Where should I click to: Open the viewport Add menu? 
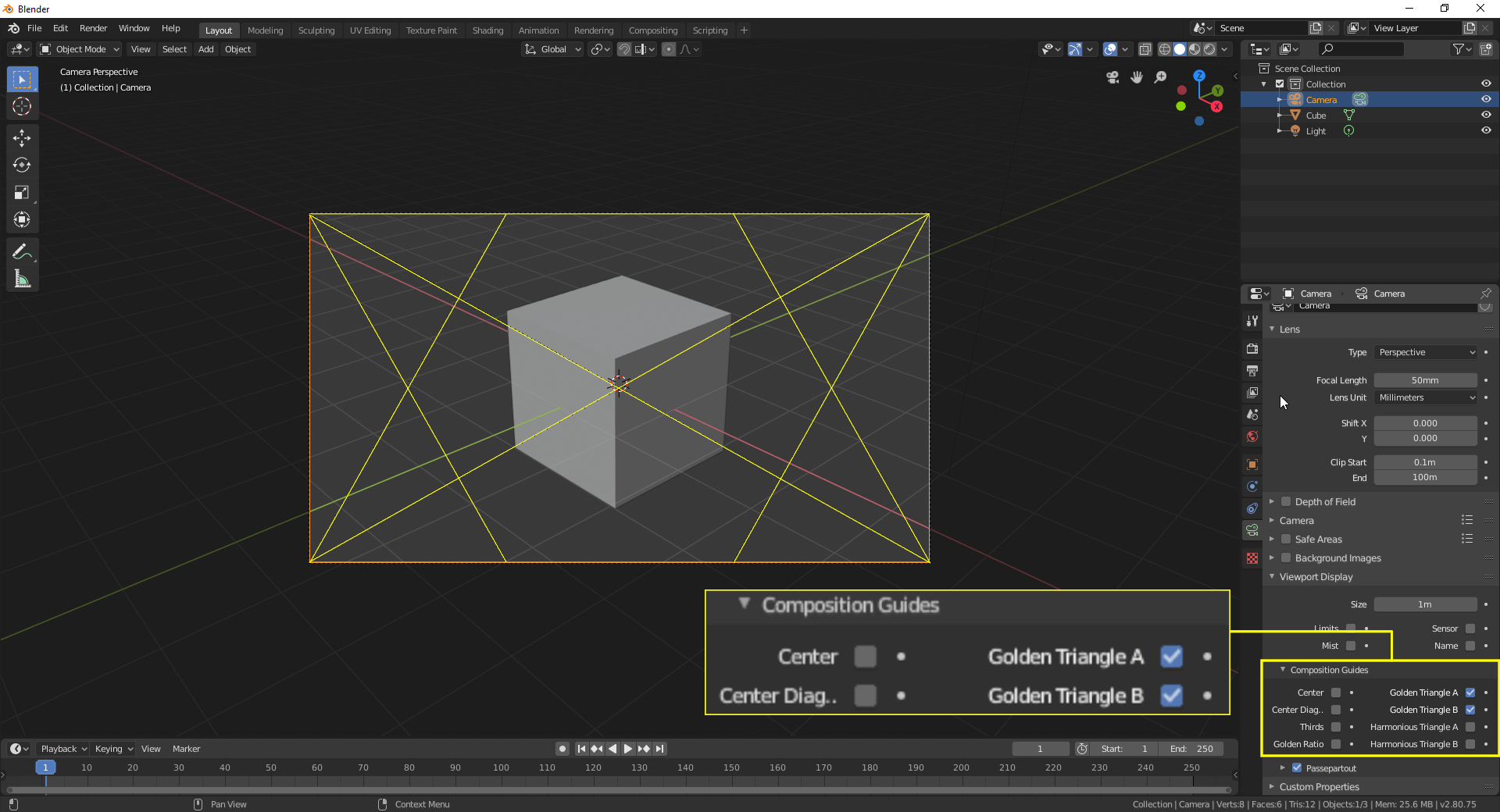[x=205, y=49]
